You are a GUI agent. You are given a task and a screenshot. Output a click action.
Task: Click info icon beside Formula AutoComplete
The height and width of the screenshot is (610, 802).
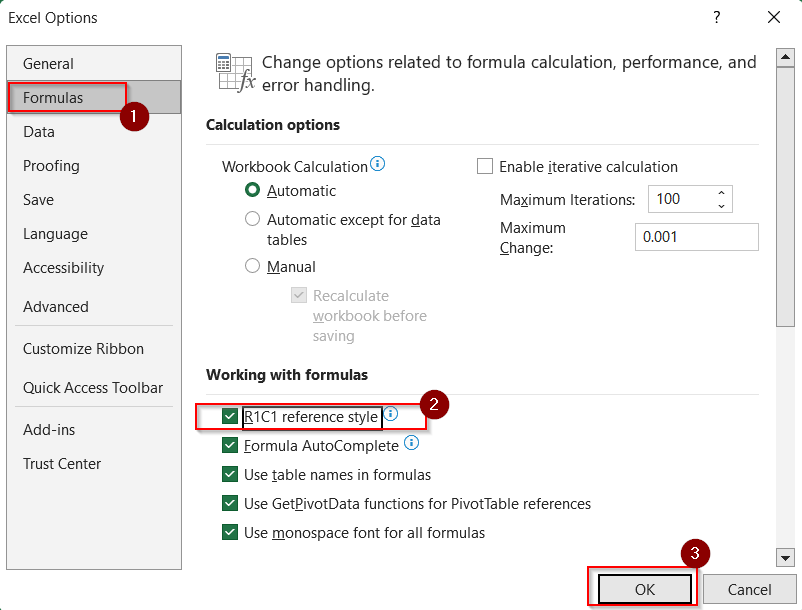click(411, 443)
